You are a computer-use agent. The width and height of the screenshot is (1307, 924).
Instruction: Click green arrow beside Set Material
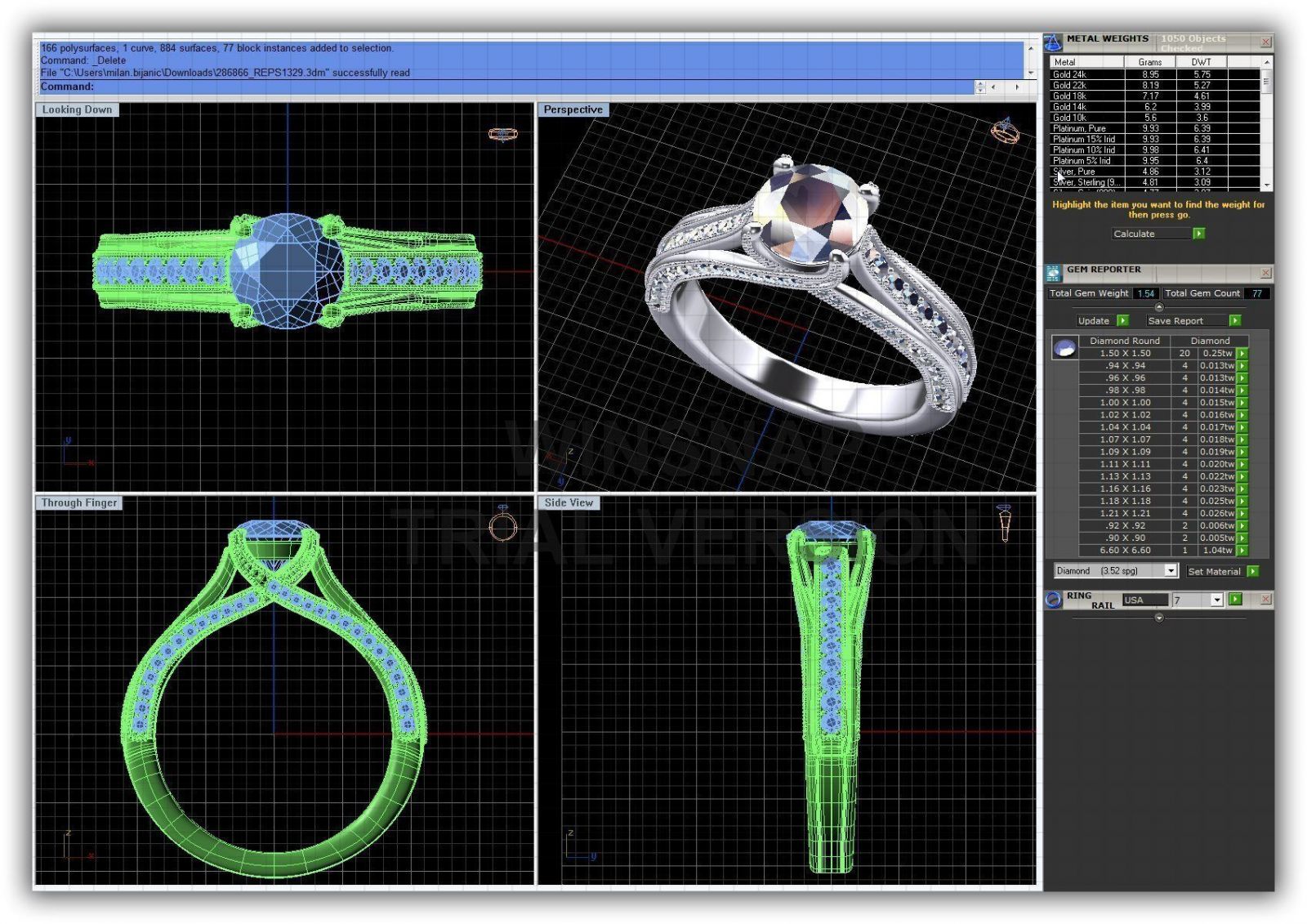coord(1253,571)
